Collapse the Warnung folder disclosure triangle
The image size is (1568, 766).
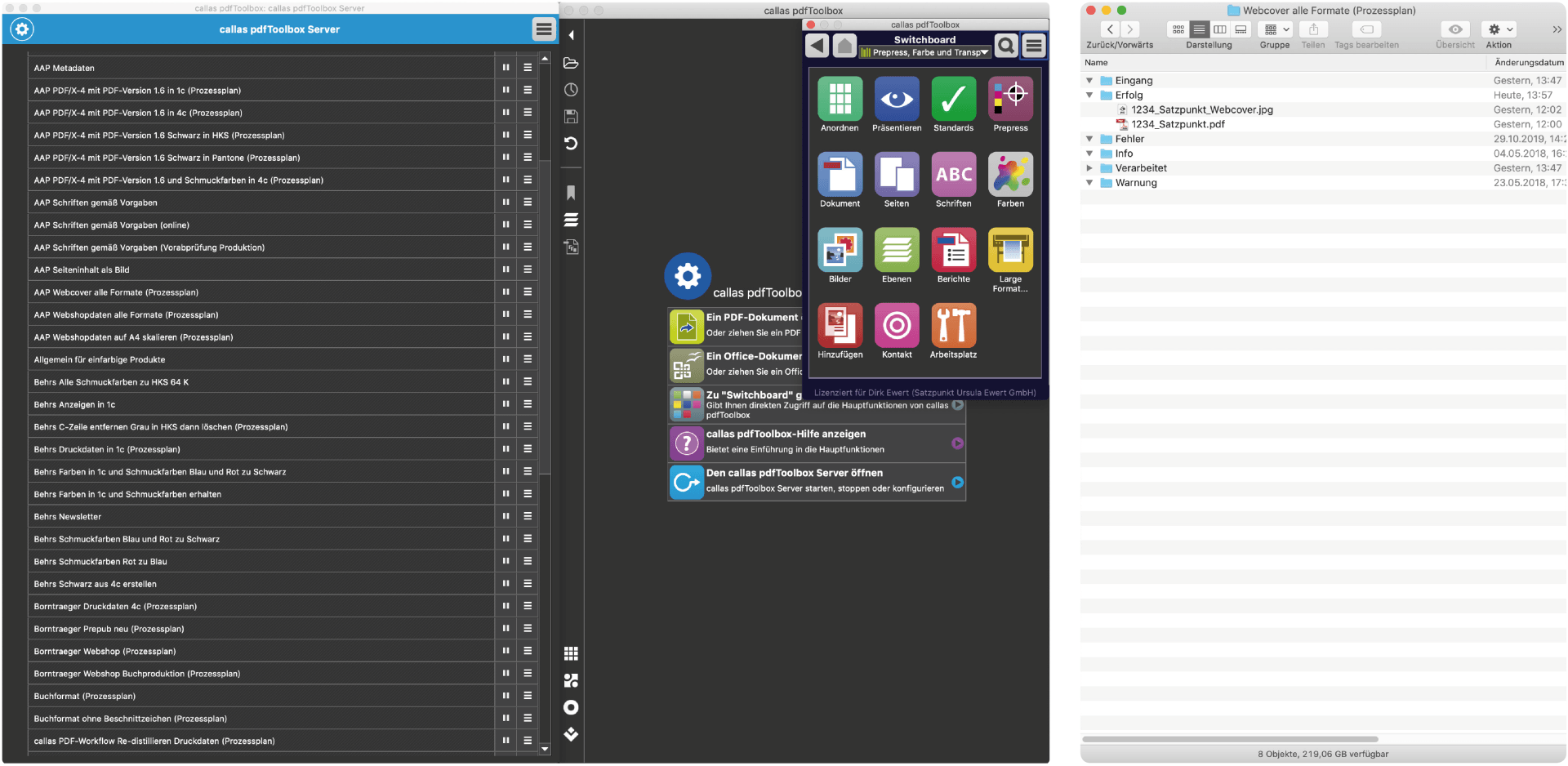[1089, 183]
